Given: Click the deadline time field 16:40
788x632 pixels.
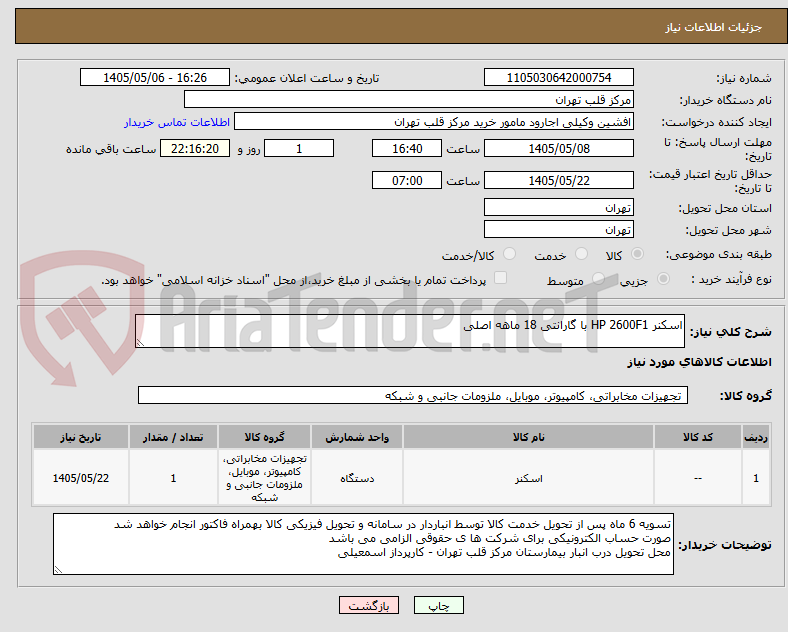Looking at the screenshot, I should [407, 149].
